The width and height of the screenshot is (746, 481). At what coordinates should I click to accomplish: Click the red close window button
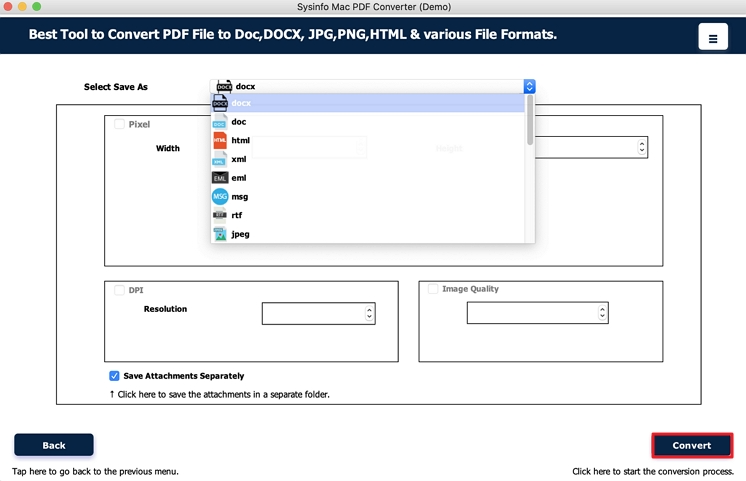pos(8,7)
